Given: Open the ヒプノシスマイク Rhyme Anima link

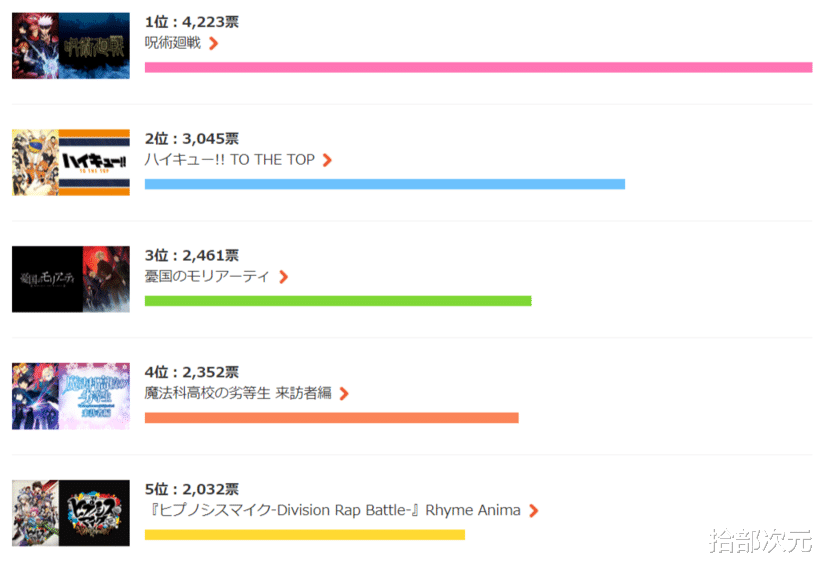Looking at the screenshot, I should point(334,510).
